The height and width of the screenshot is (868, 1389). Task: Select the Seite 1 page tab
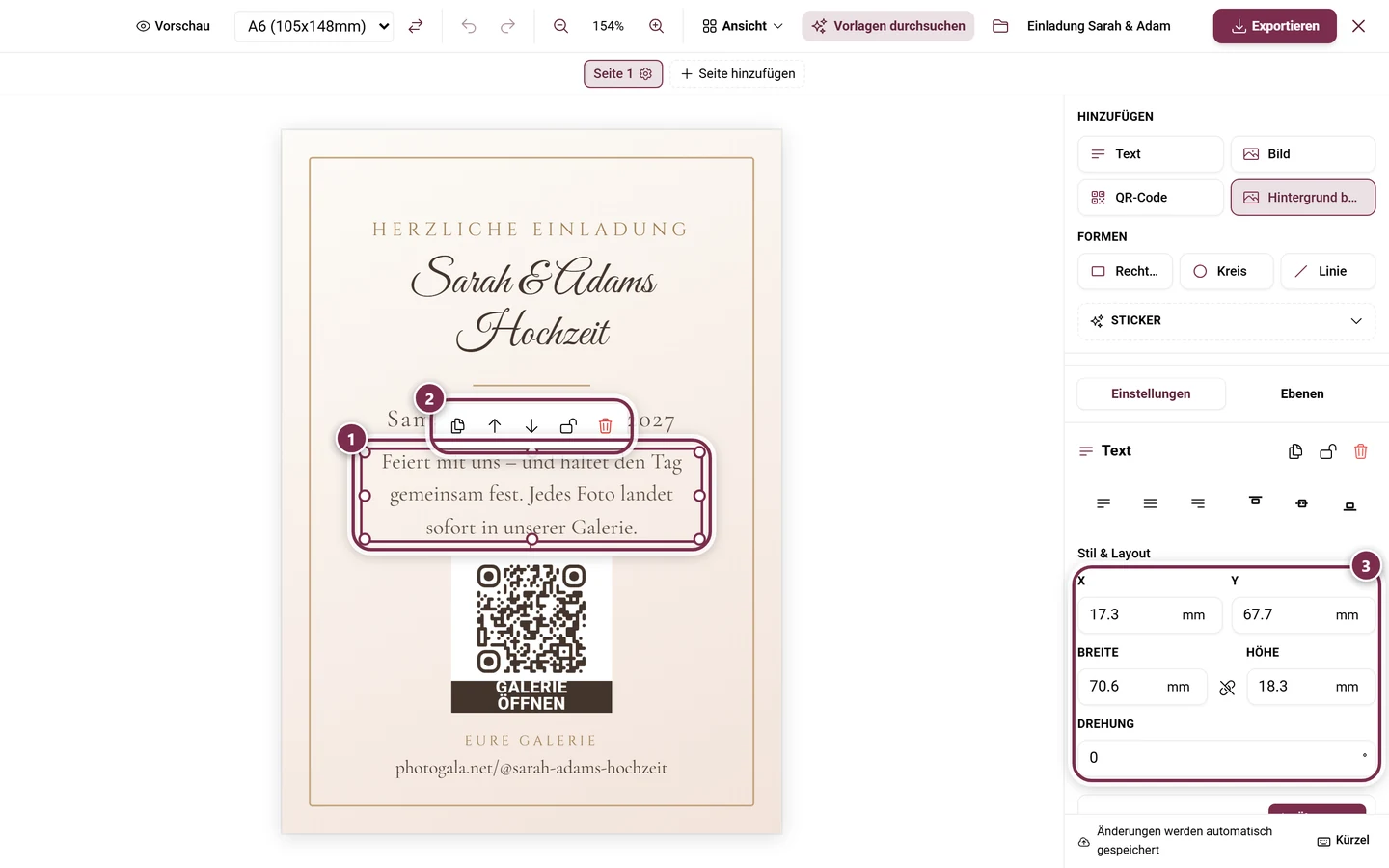point(623,73)
